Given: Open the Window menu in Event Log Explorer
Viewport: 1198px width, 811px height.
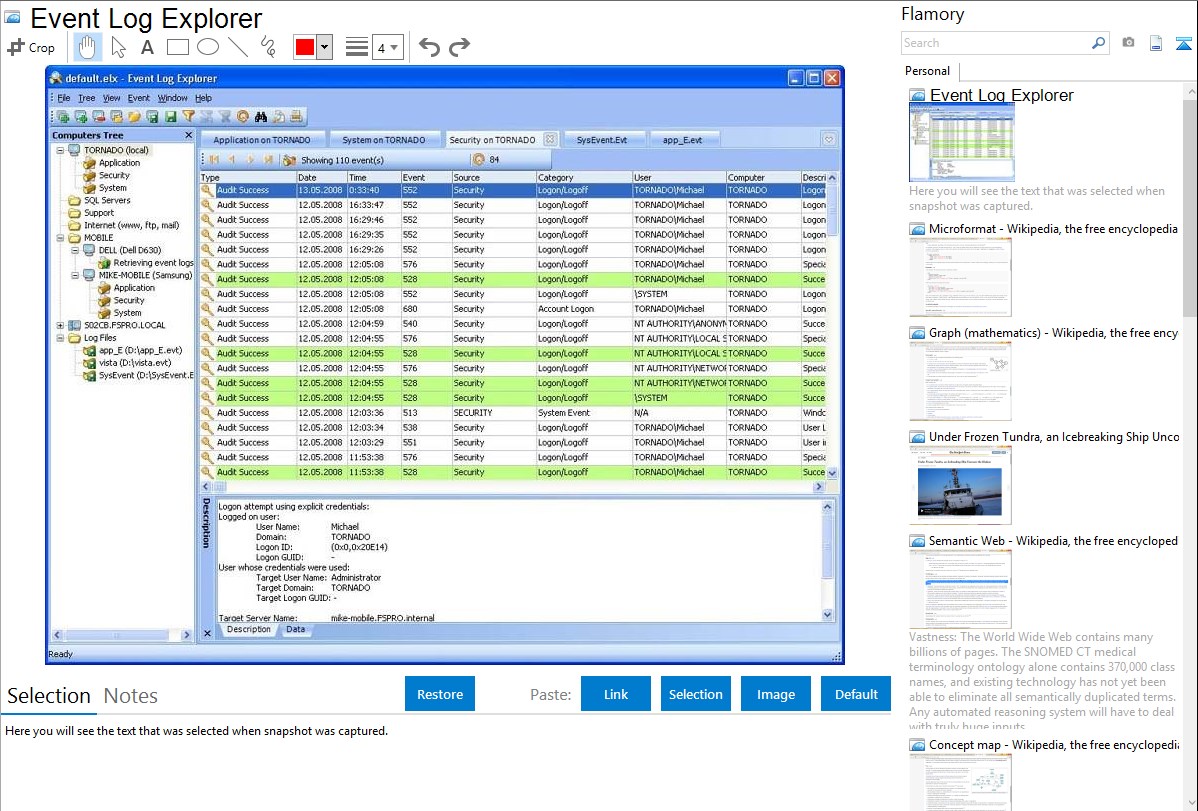Looking at the screenshot, I should (x=173, y=98).
